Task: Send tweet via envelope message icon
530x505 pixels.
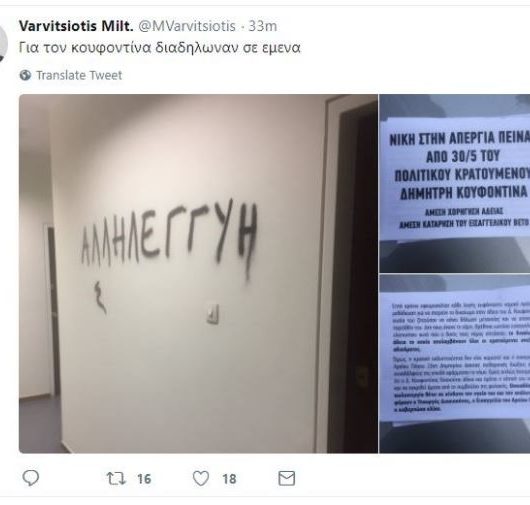Action: (287, 478)
